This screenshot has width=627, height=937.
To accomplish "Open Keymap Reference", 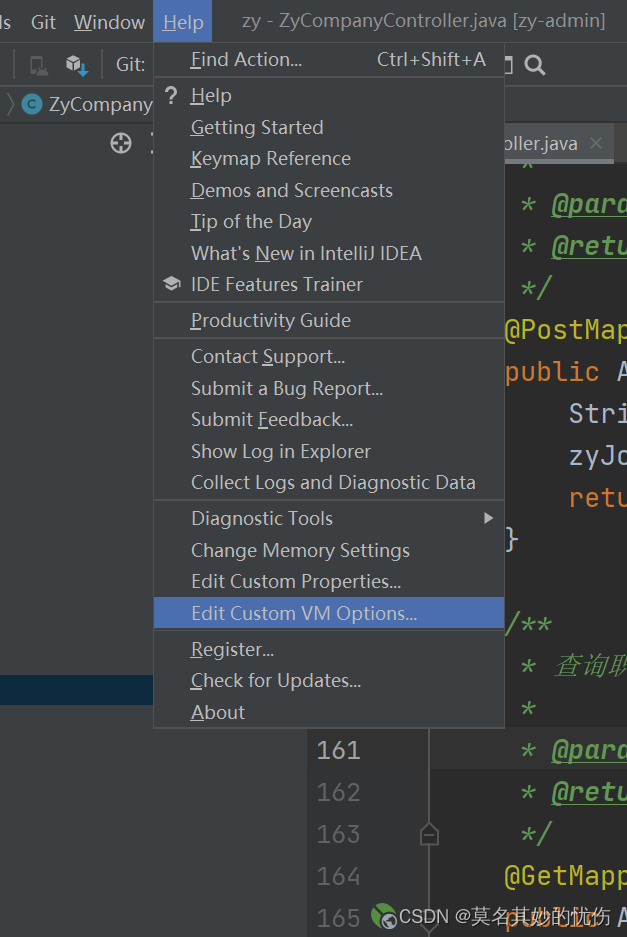I will click(x=329, y=159).
